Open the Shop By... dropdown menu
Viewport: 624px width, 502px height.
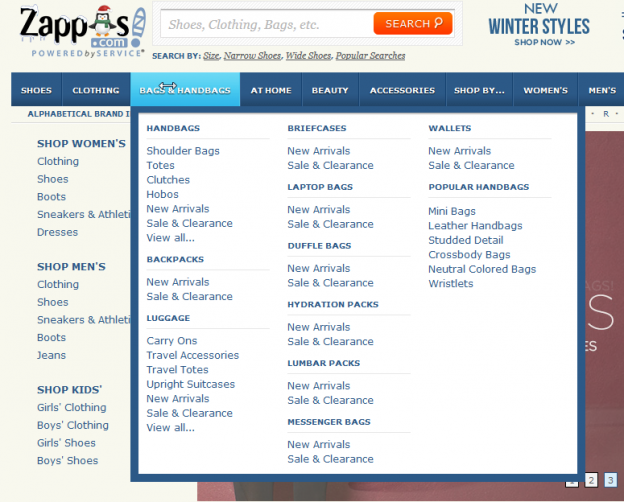tap(479, 90)
